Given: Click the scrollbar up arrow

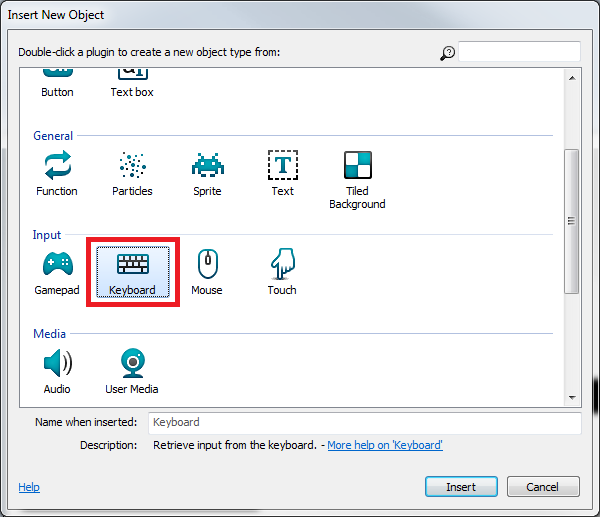Looking at the screenshot, I should [572, 78].
